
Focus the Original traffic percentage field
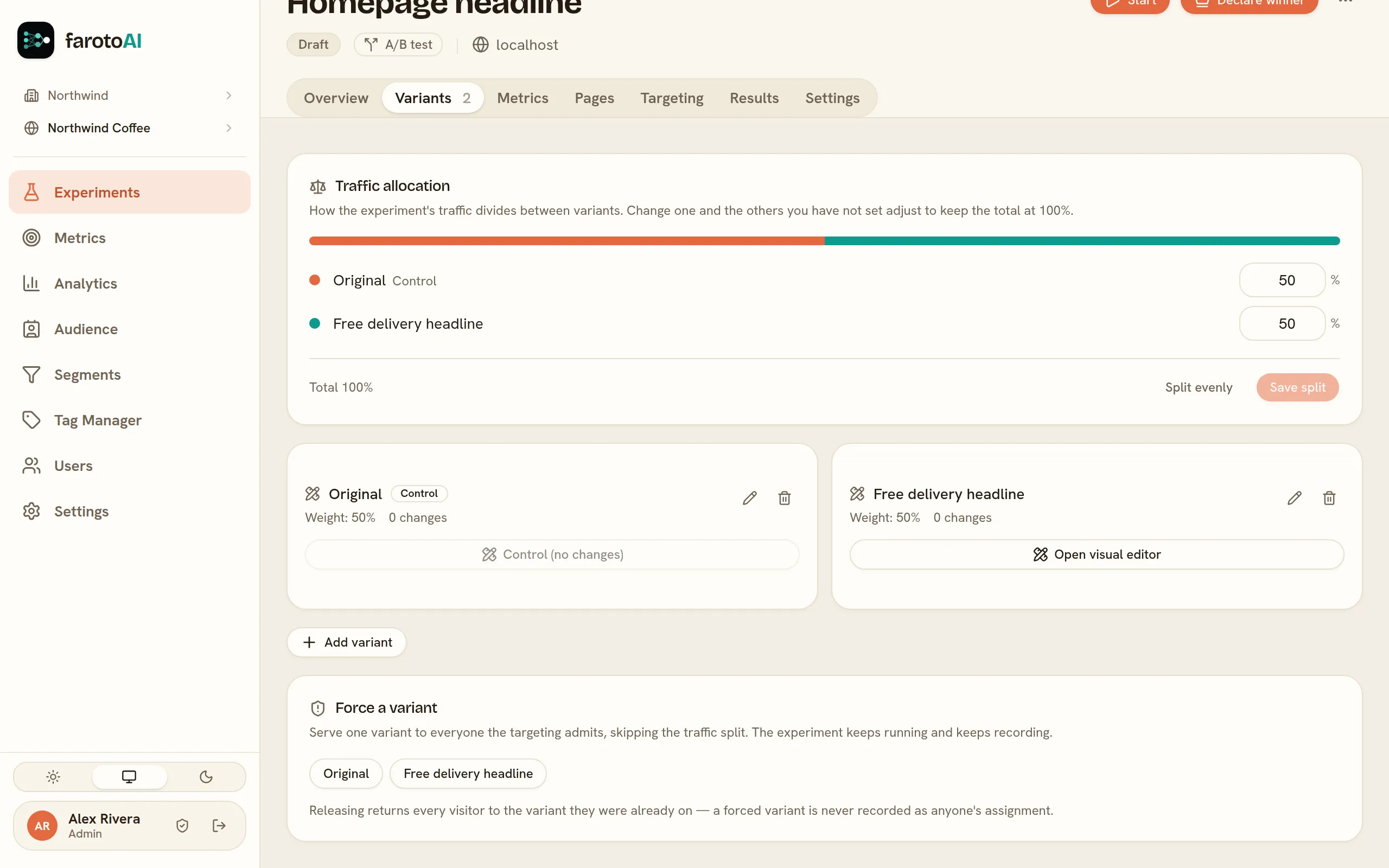pyautogui.click(x=1282, y=280)
